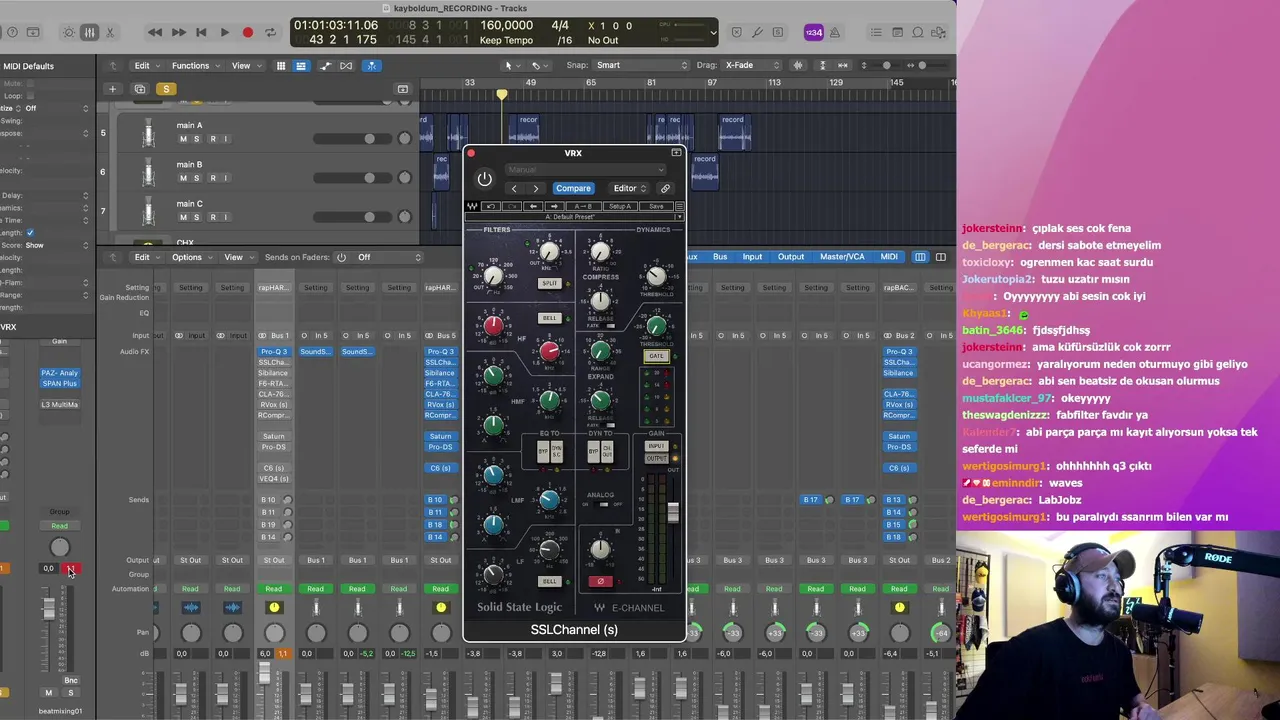Toggle Cycle mode in transport bar

(x=270, y=33)
